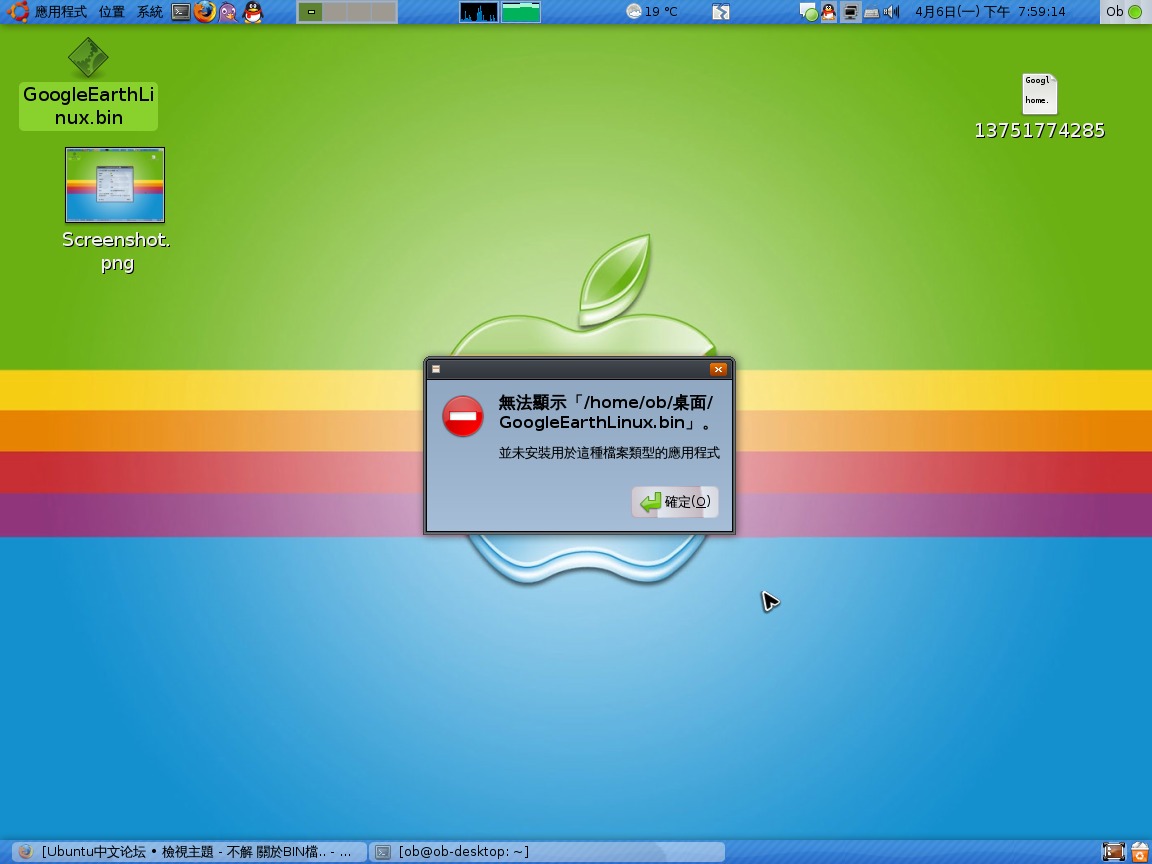Screen dimensions: 1152x864
Task: Click the torn-page applet icon in the panel
Action: pyautogui.click(x=721, y=12)
